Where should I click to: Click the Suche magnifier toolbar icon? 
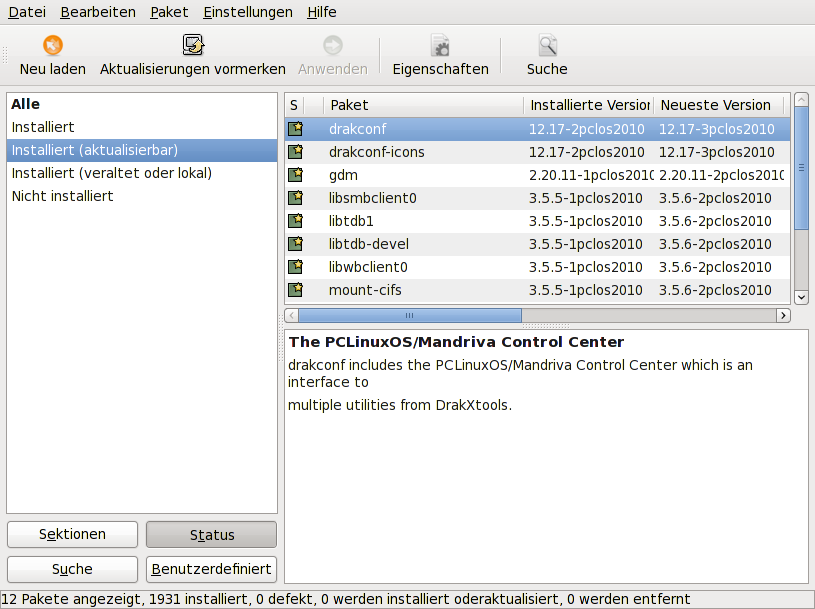[547, 45]
